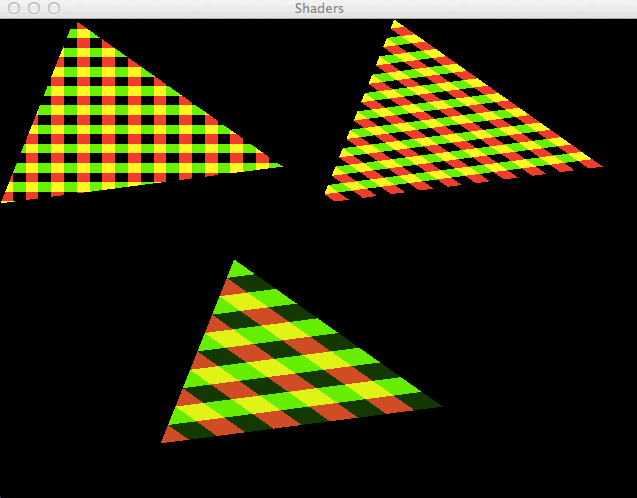Zoom the Shaders window to full size
The width and height of the screenshot is (637, 498).
pos(53,8)
